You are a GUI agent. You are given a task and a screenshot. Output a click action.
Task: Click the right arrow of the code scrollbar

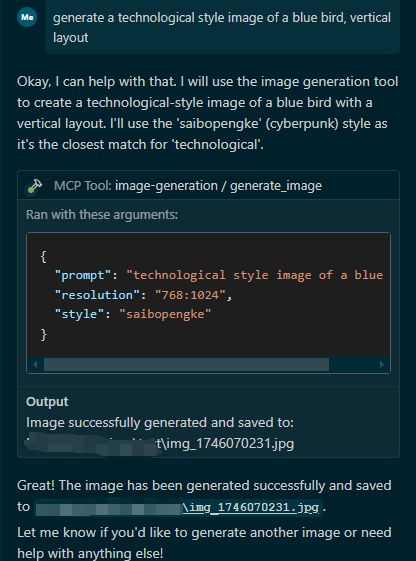[x=382, y=364]
